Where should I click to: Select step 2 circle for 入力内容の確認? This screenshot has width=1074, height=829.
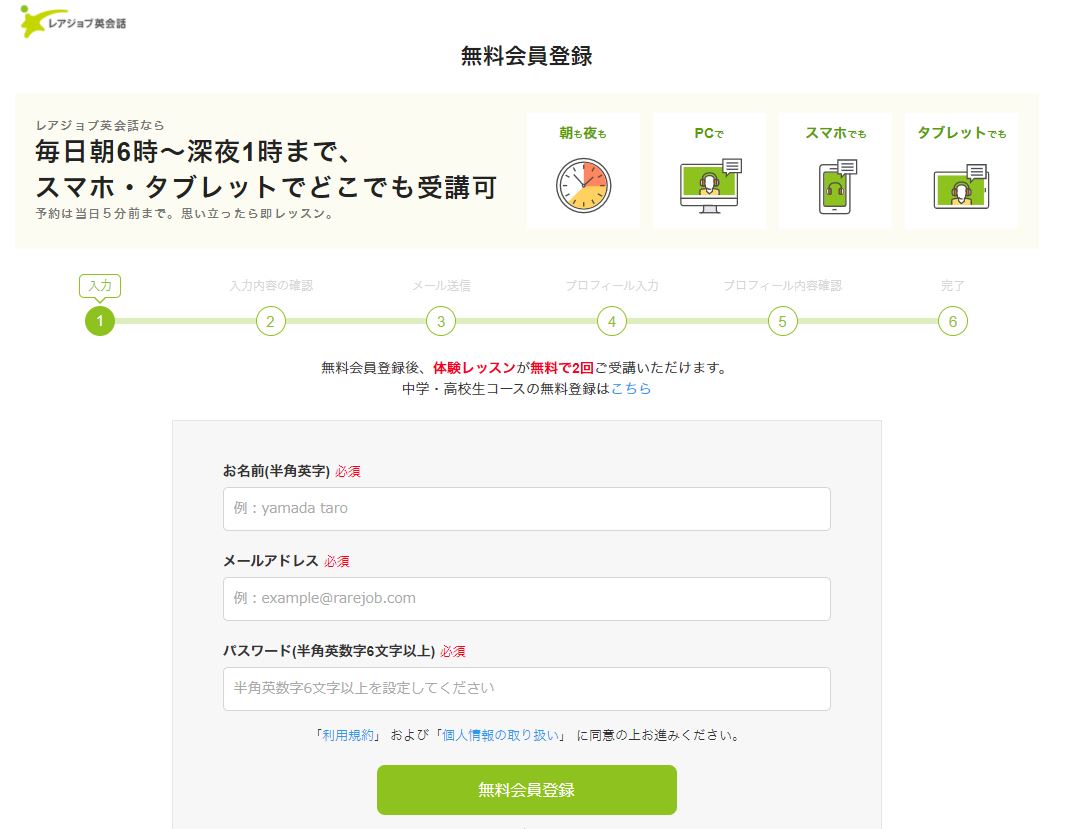(x=270, y=321)
